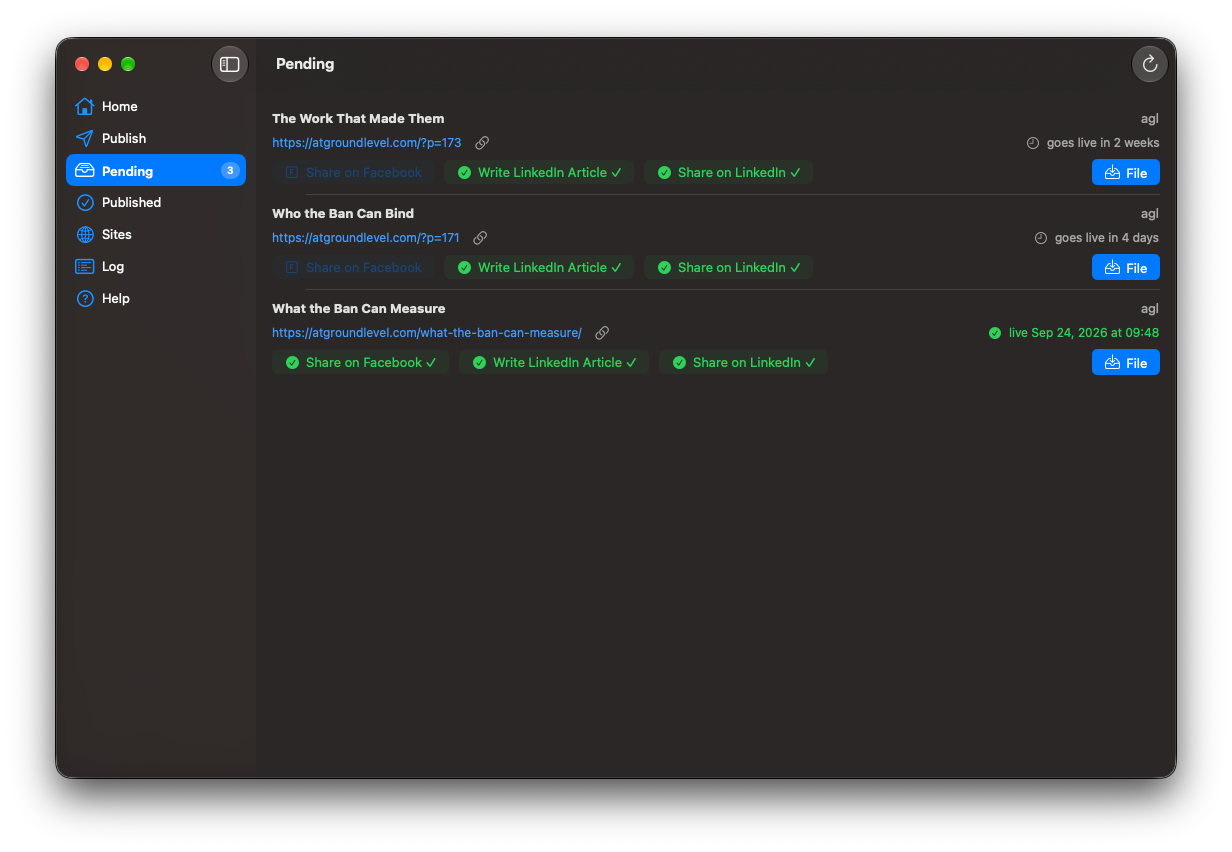Click the Pending count badge showing 3
The width and height of the screenshot is (1232, 852).
click(230, 170)
